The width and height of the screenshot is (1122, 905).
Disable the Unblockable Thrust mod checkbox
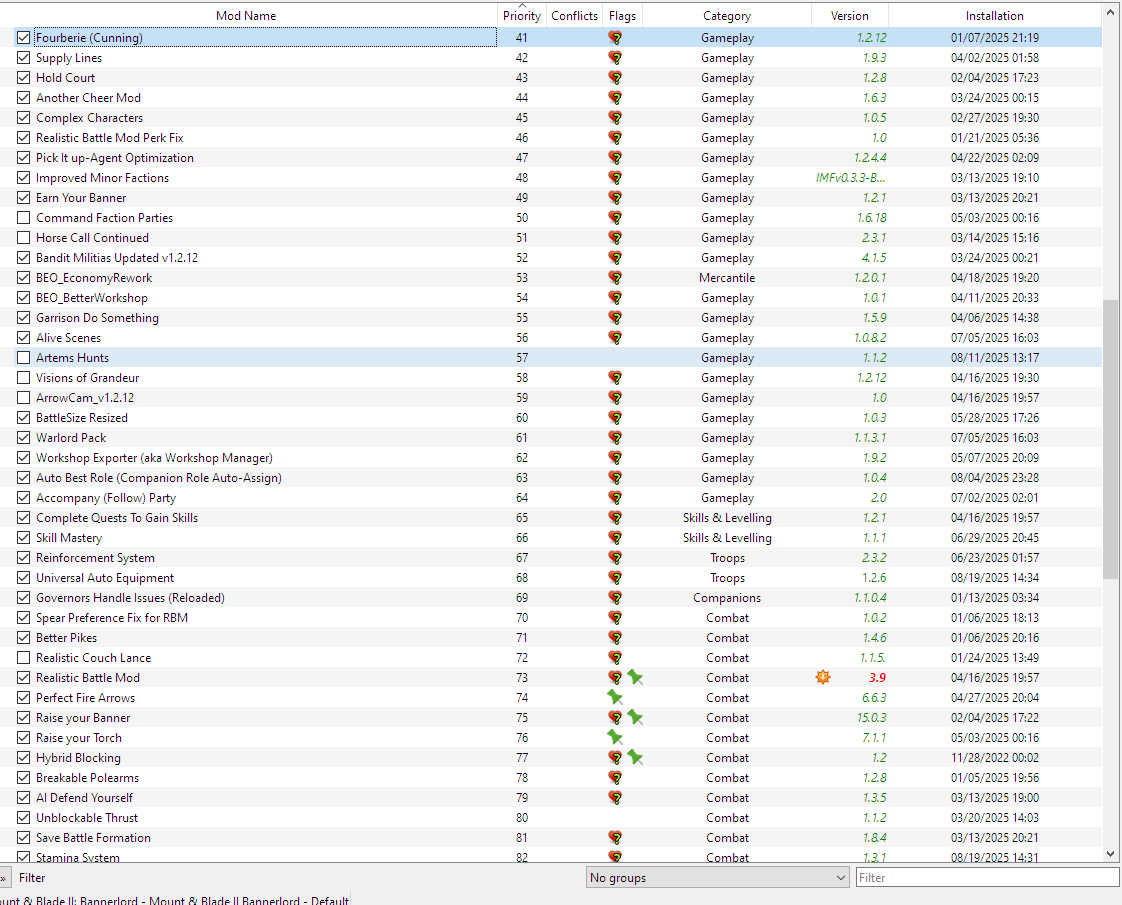tap(24, 818)
